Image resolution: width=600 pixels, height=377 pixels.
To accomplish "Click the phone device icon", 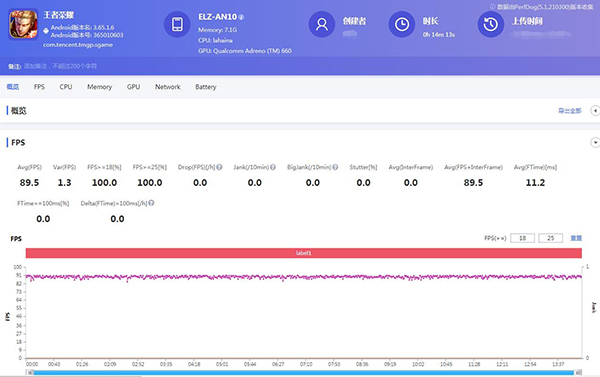I will coord(177,24).
